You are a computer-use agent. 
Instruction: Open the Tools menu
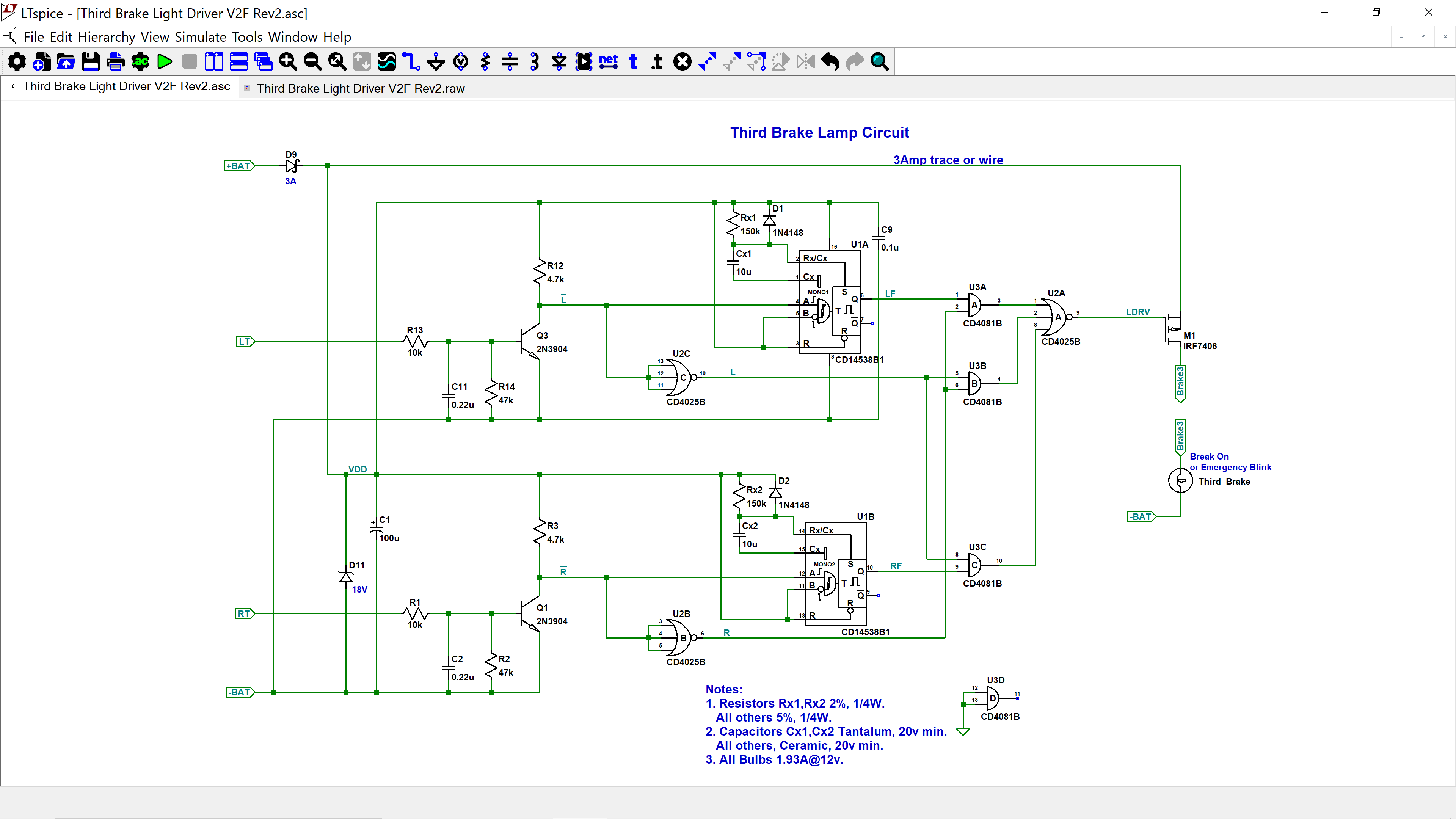click(248, 37)
